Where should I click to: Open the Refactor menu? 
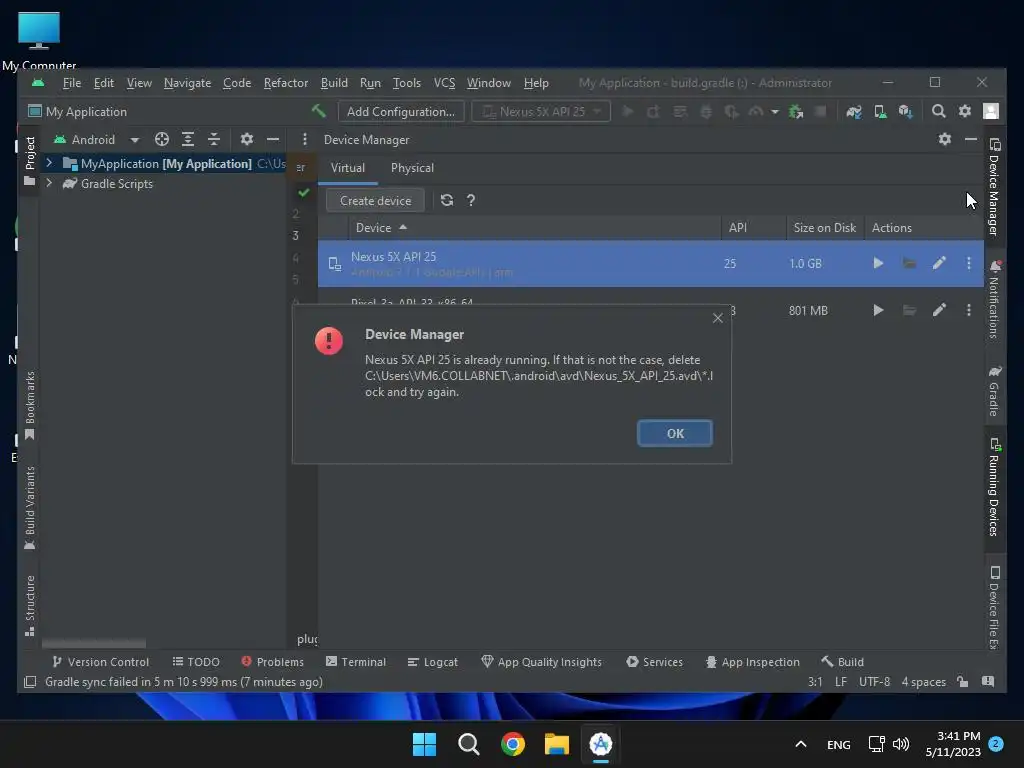[x=285, y=83]
